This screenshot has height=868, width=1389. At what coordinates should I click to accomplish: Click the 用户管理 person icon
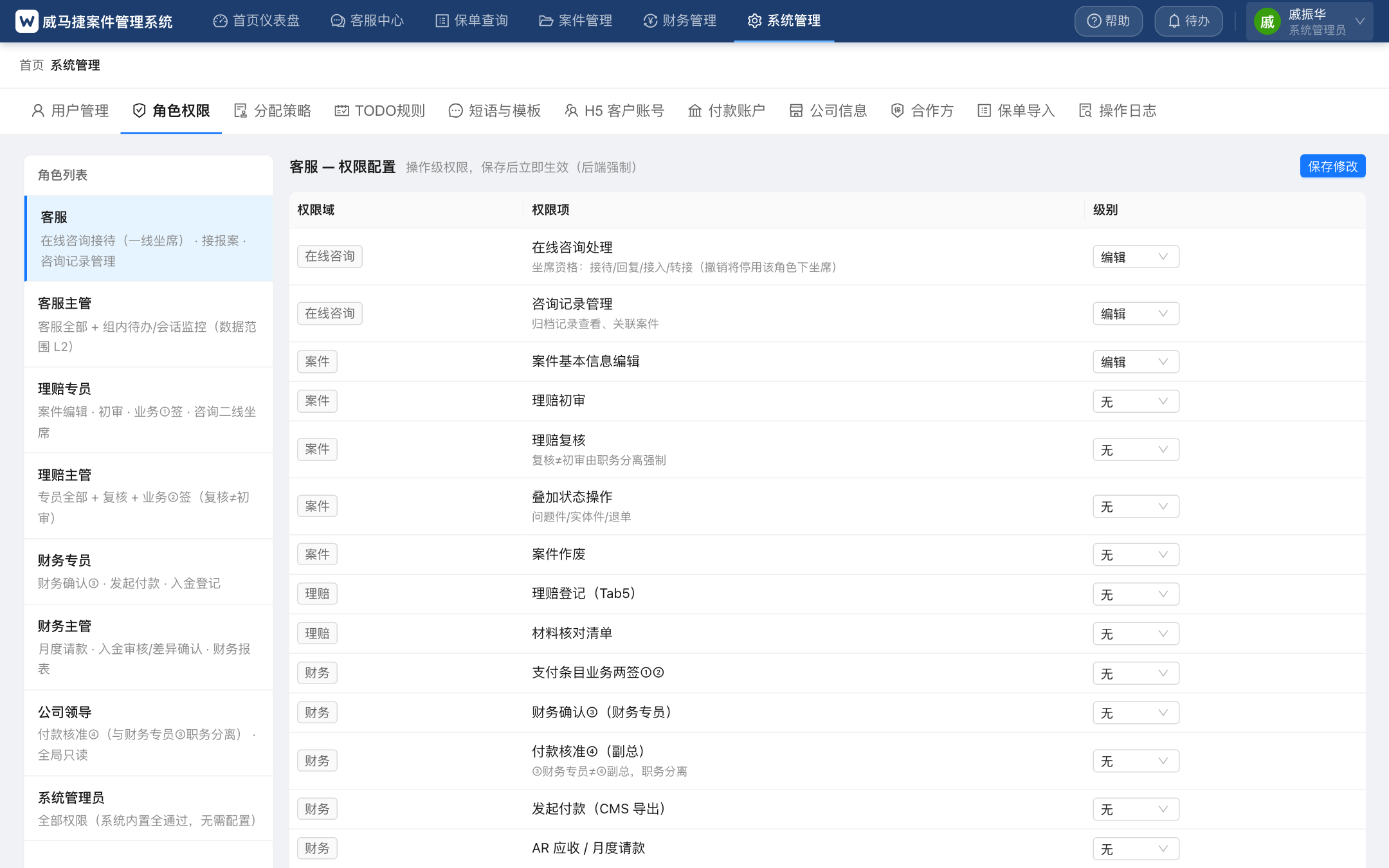click(x=38, y=111)
